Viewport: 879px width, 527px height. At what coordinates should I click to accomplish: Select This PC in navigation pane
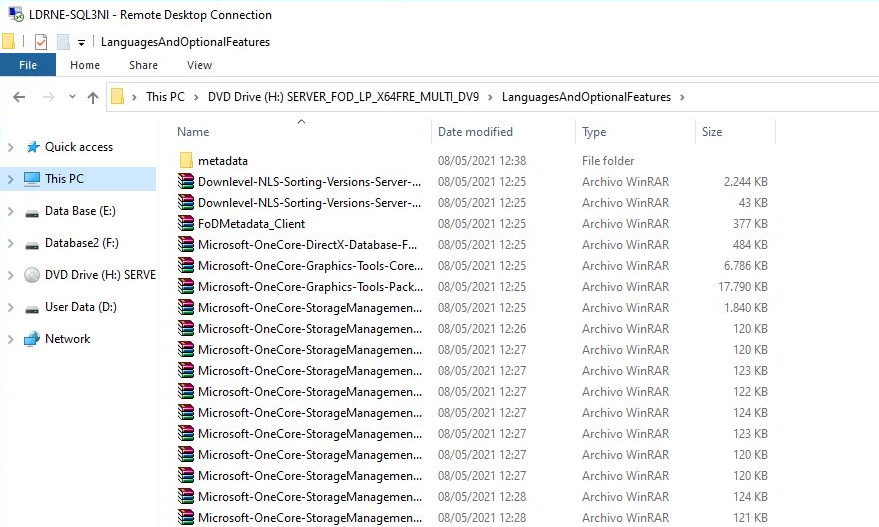coord(64,179)
